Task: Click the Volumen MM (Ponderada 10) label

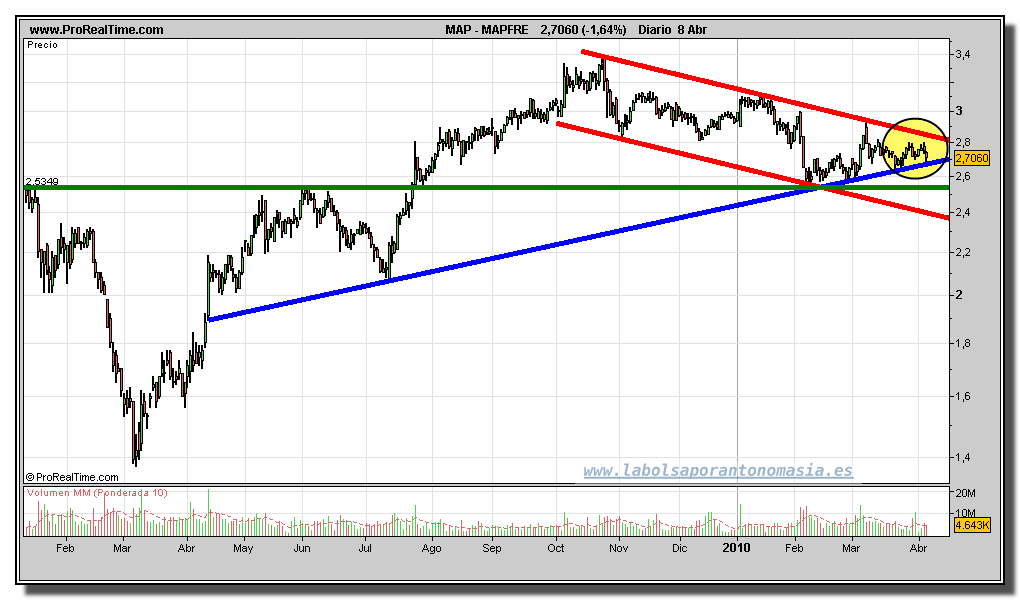Action: [97, 493]
